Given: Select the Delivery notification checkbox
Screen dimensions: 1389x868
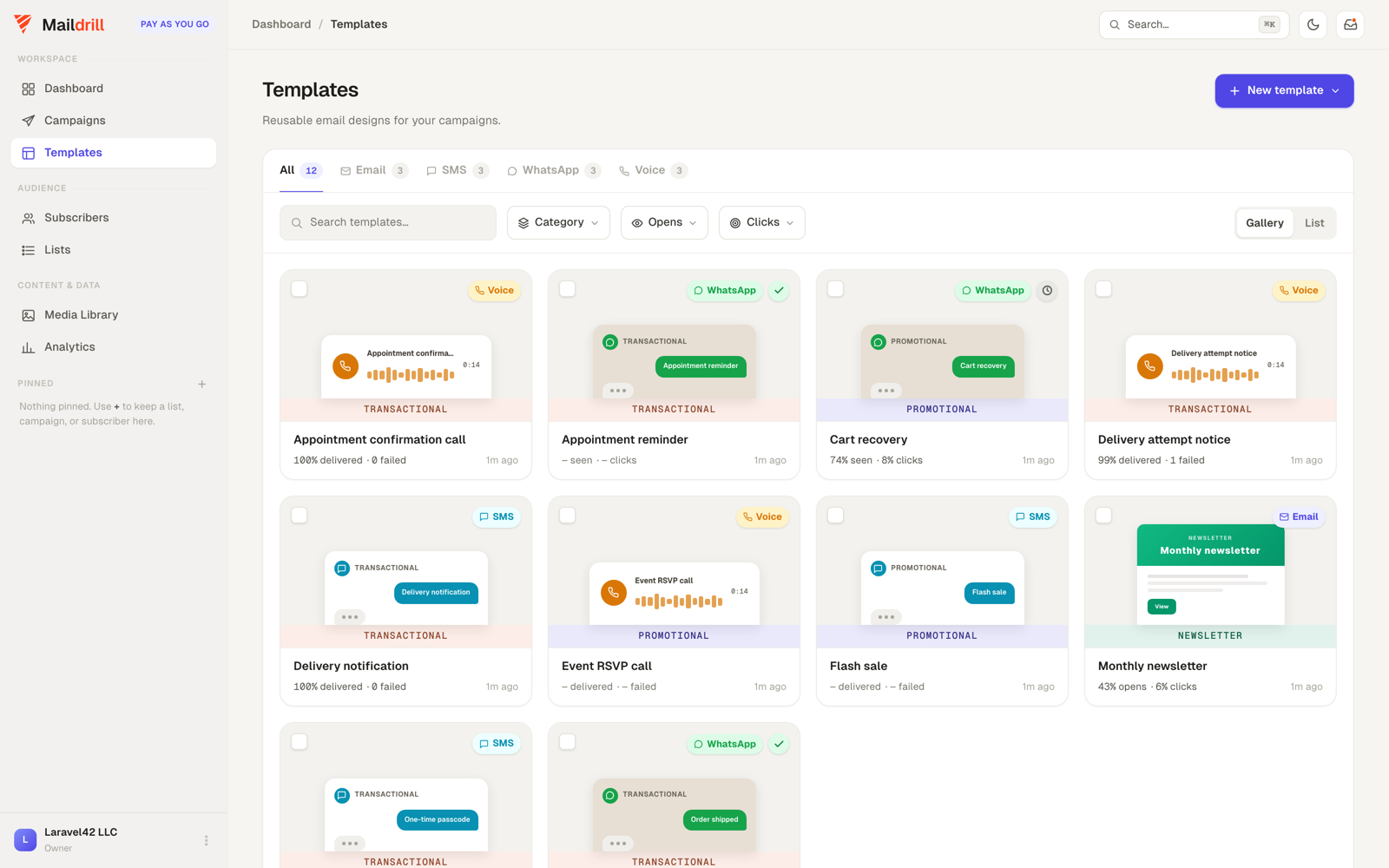Looking at the screenshot, I should coord(300,516).
